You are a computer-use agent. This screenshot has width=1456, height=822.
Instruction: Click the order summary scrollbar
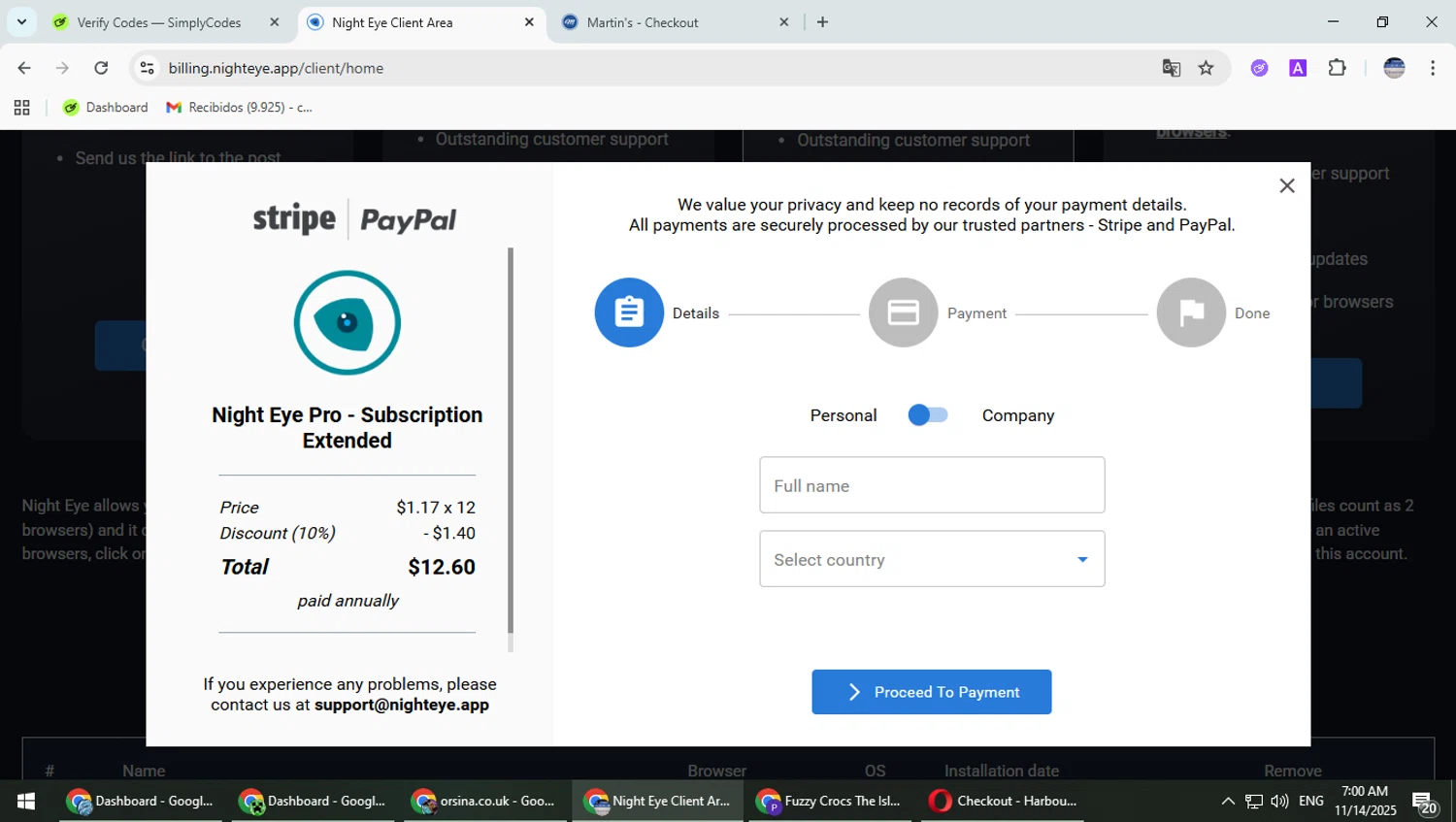511,442
